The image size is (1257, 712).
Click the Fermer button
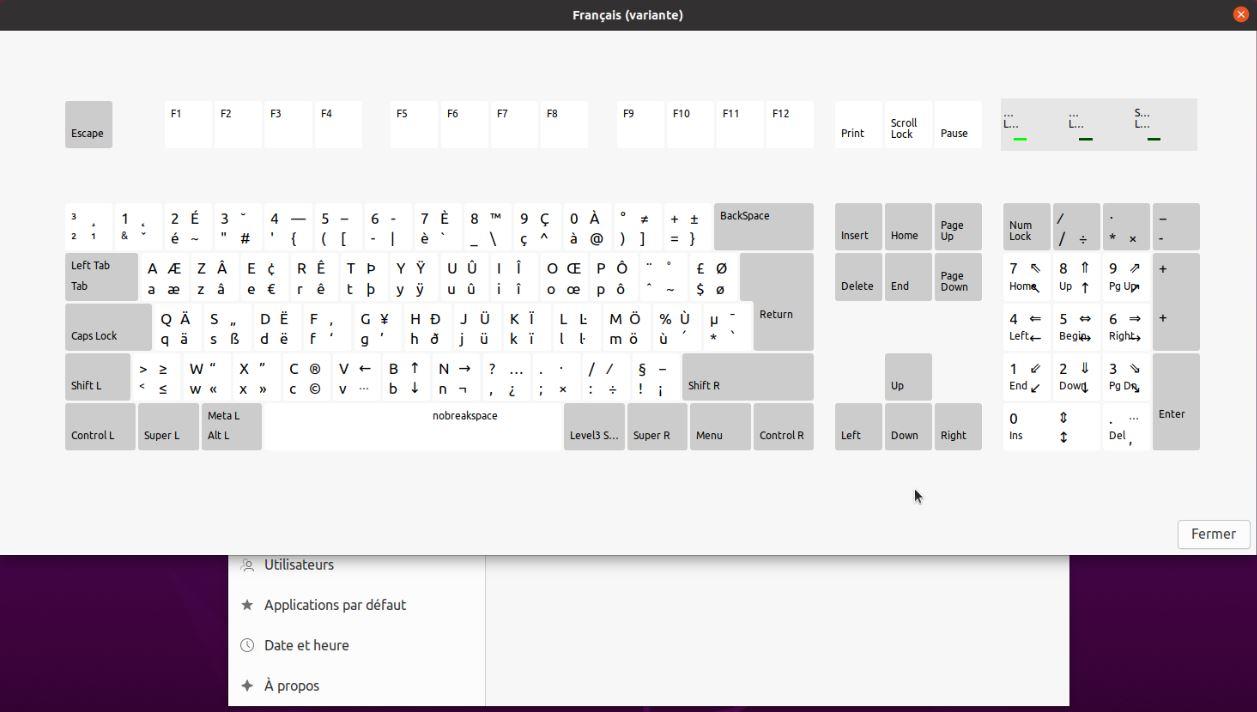1213,534
